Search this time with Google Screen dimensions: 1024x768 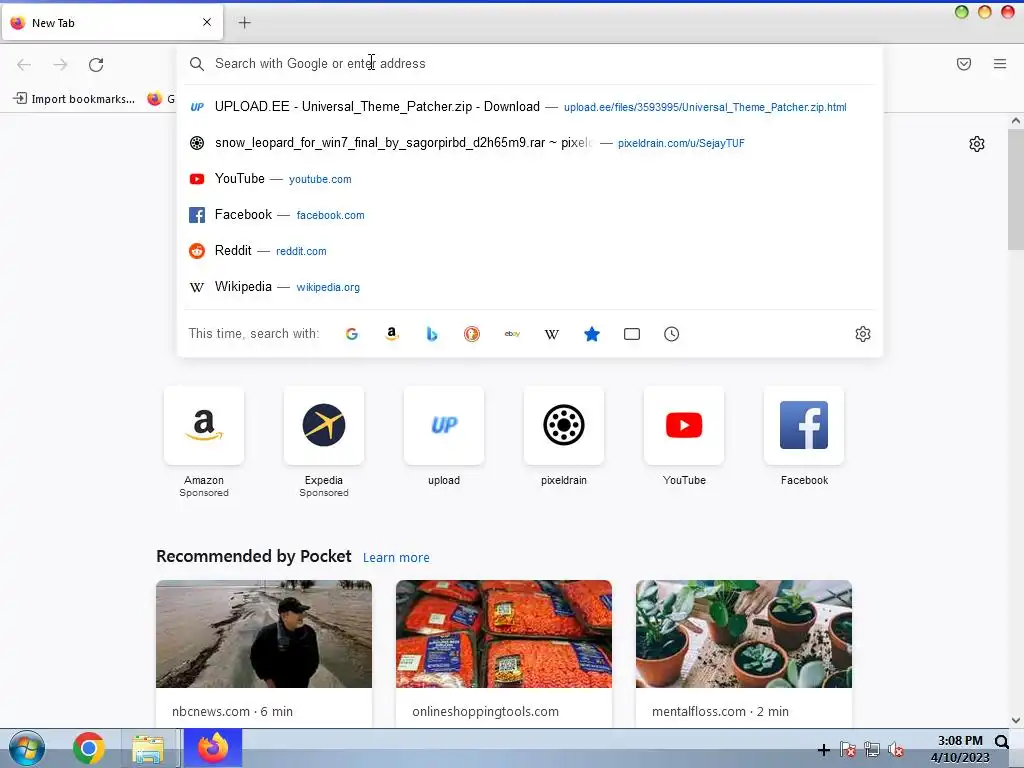[352, 334]
